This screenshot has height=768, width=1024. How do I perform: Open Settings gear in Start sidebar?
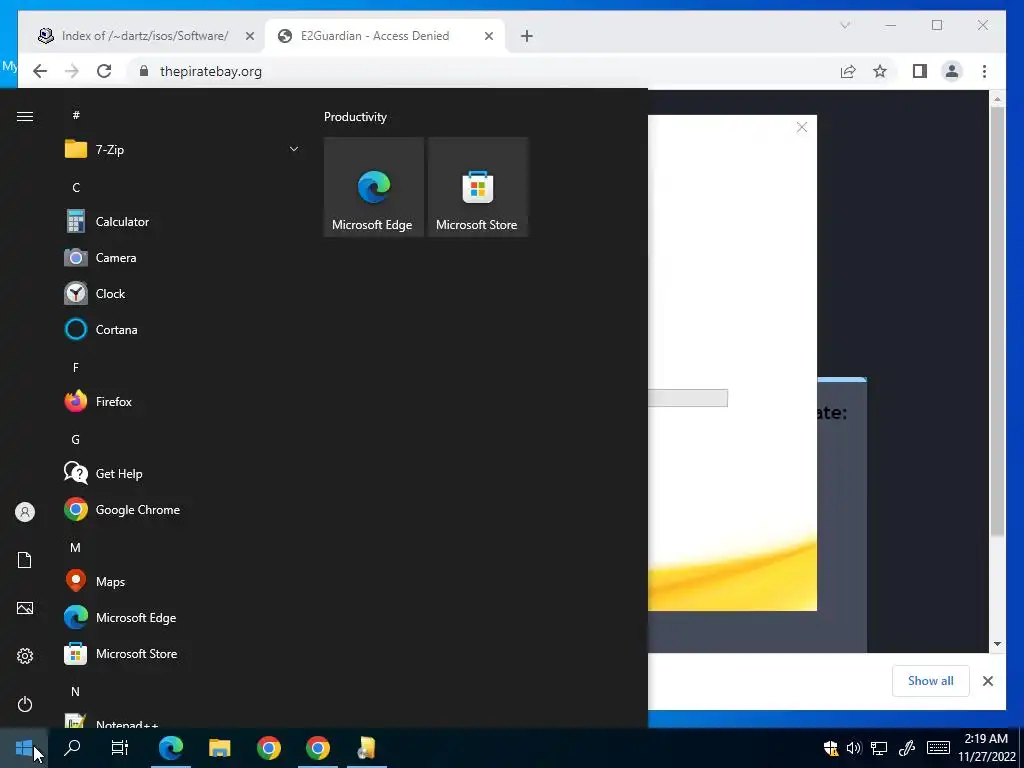25,656
